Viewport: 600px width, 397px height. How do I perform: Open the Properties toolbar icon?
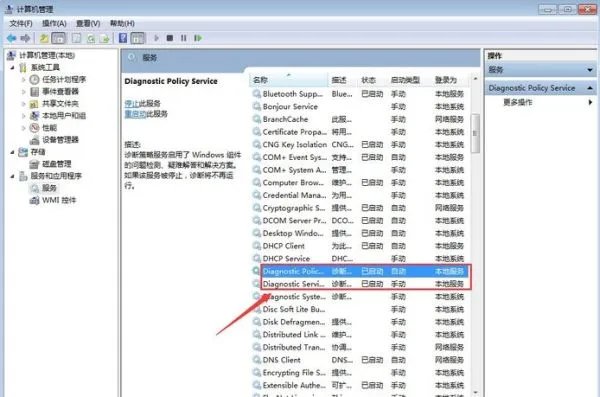tap(77, 38)
